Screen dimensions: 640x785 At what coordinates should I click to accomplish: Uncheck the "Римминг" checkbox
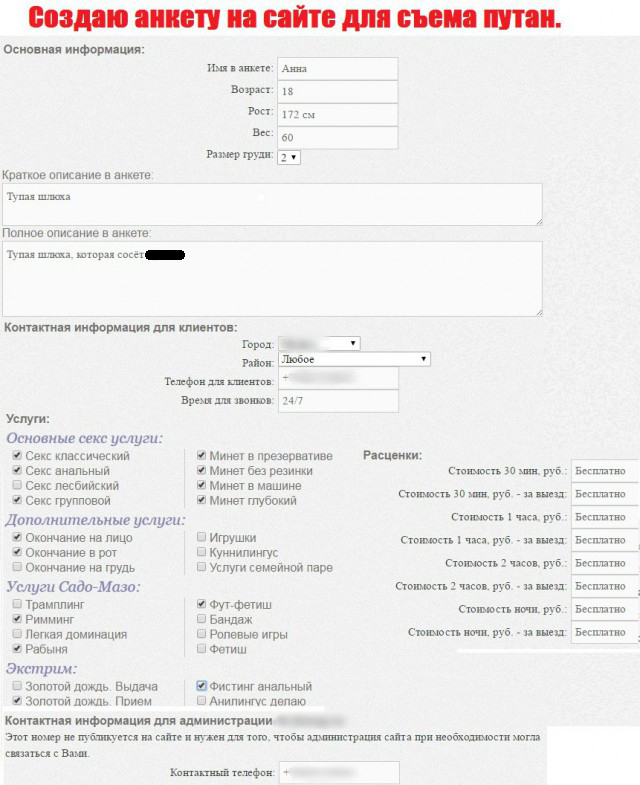[18, 619]
